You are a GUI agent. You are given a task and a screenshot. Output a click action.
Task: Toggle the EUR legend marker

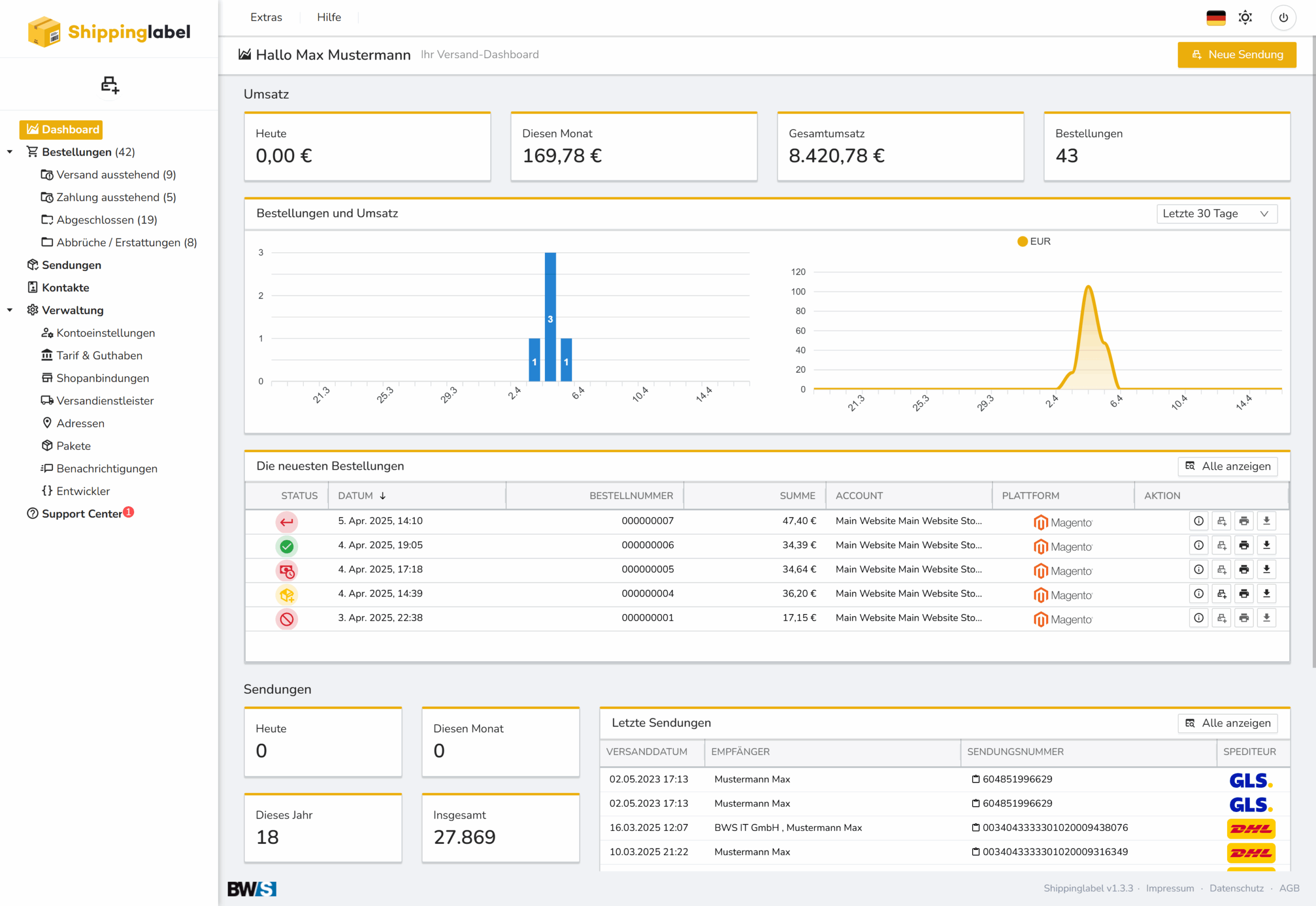pos(1022,241)
